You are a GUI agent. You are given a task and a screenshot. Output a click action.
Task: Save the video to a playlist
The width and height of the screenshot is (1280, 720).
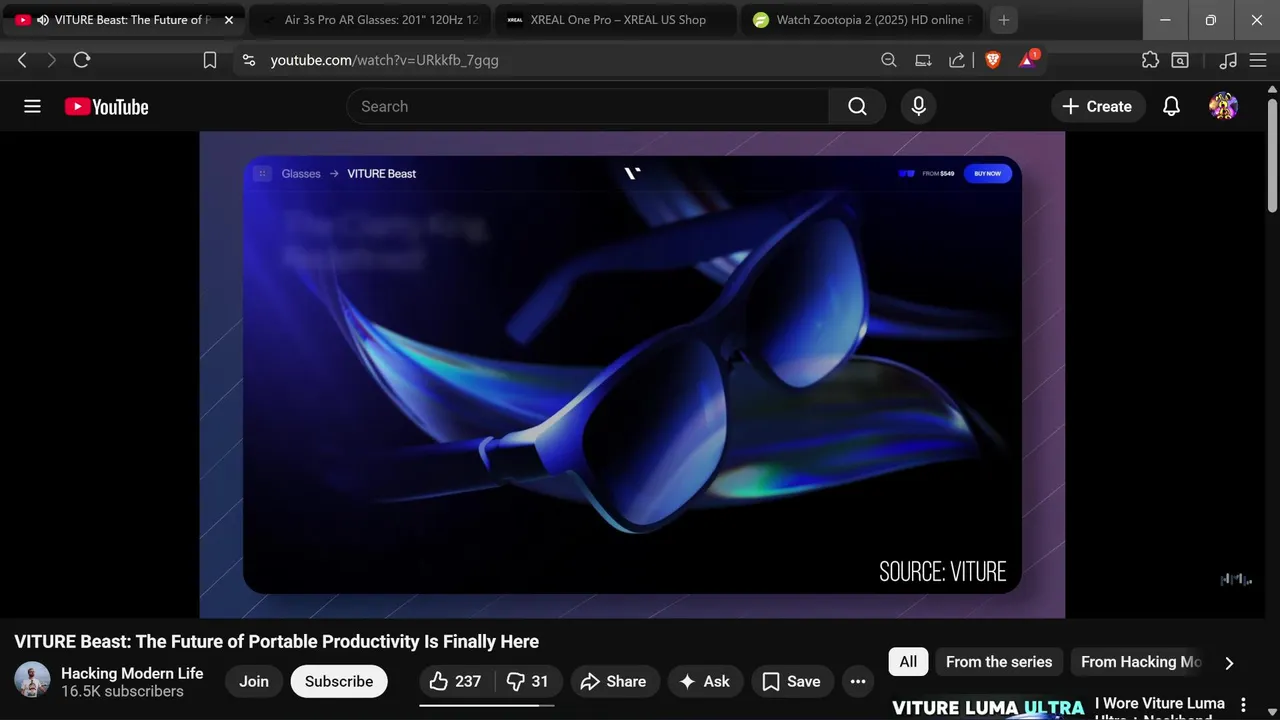point(791,681)
